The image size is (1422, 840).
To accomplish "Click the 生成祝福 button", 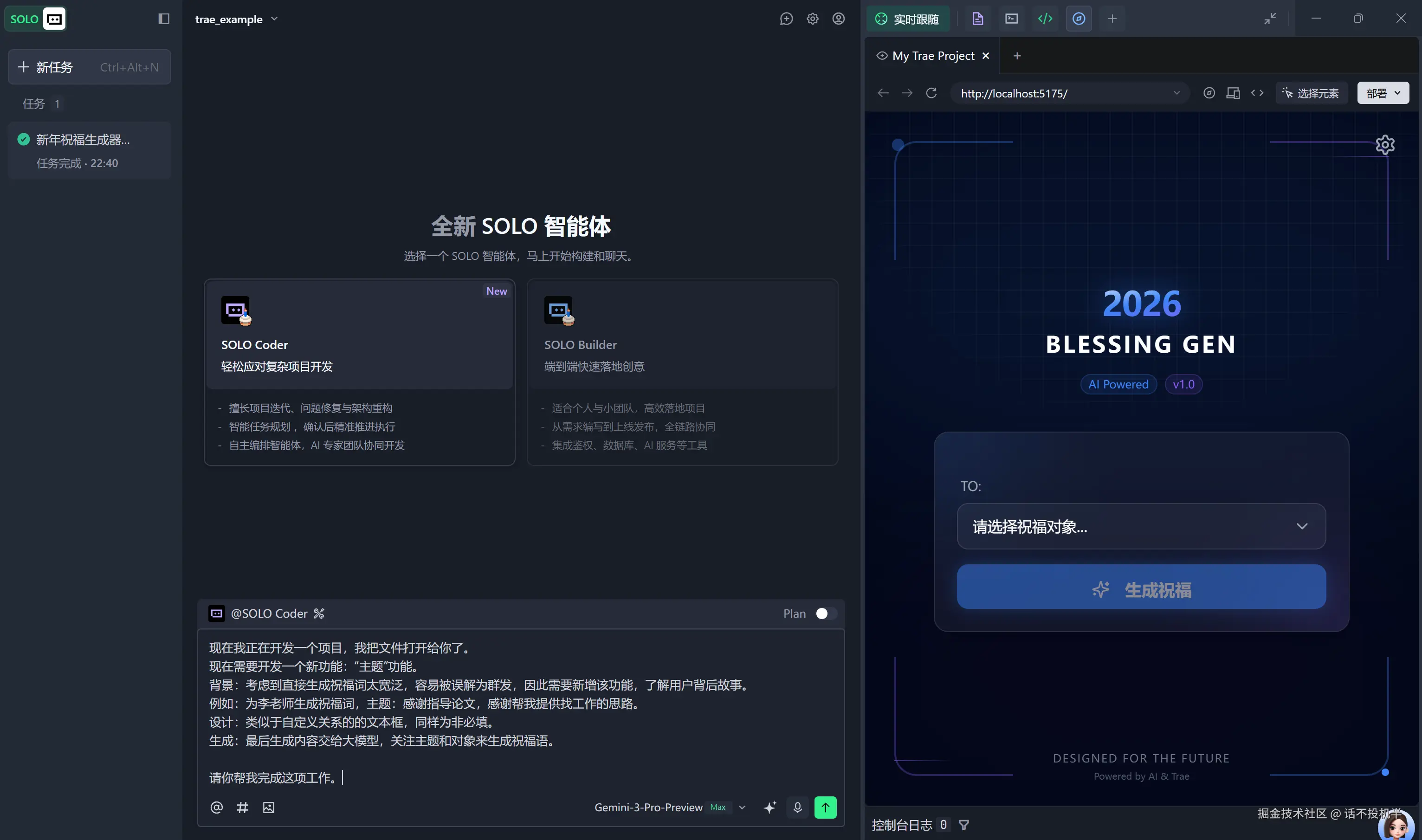I will tap(1141, 589).
